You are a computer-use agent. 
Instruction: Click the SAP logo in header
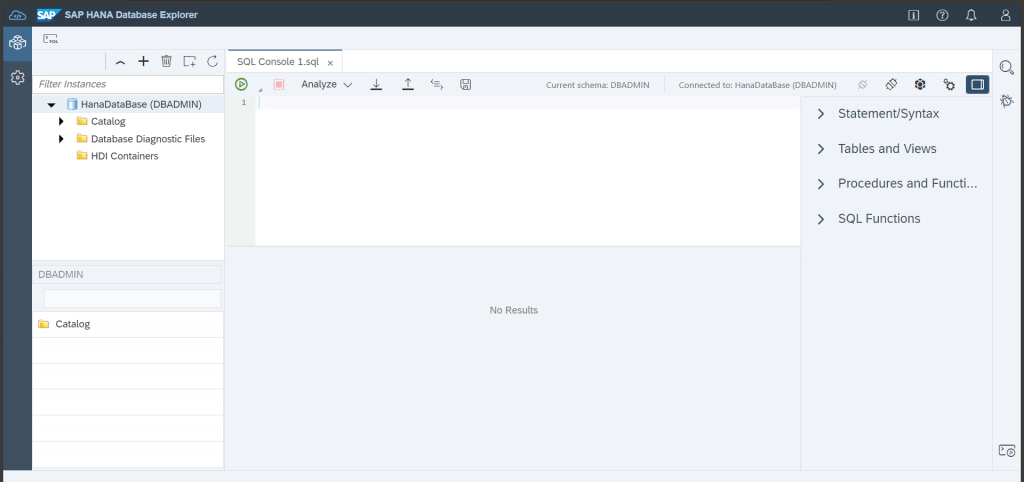[x=49, y=14]
